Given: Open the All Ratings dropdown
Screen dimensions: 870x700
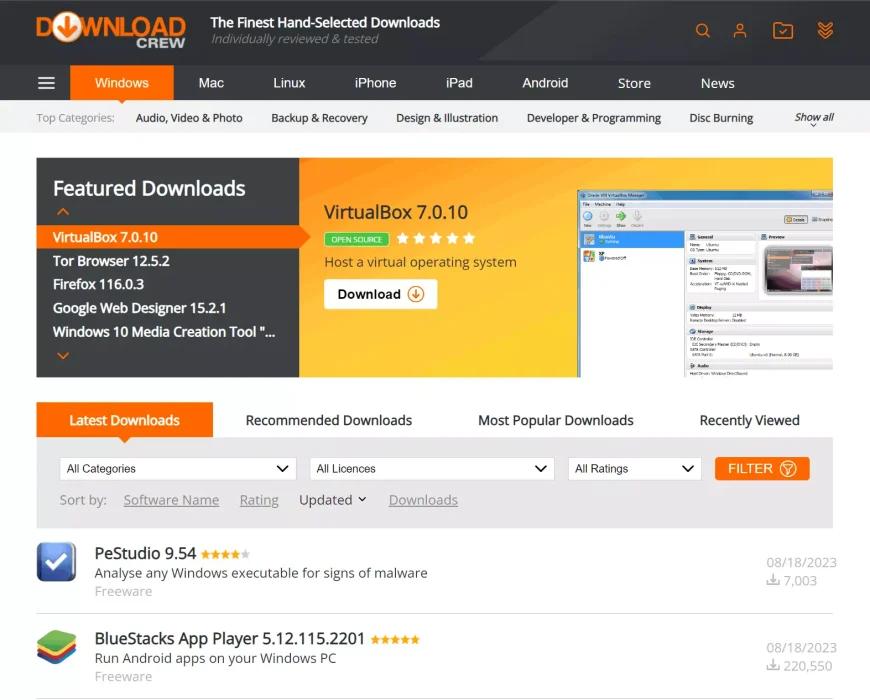Looking at the screenshot, I should (x=635, y=469).
